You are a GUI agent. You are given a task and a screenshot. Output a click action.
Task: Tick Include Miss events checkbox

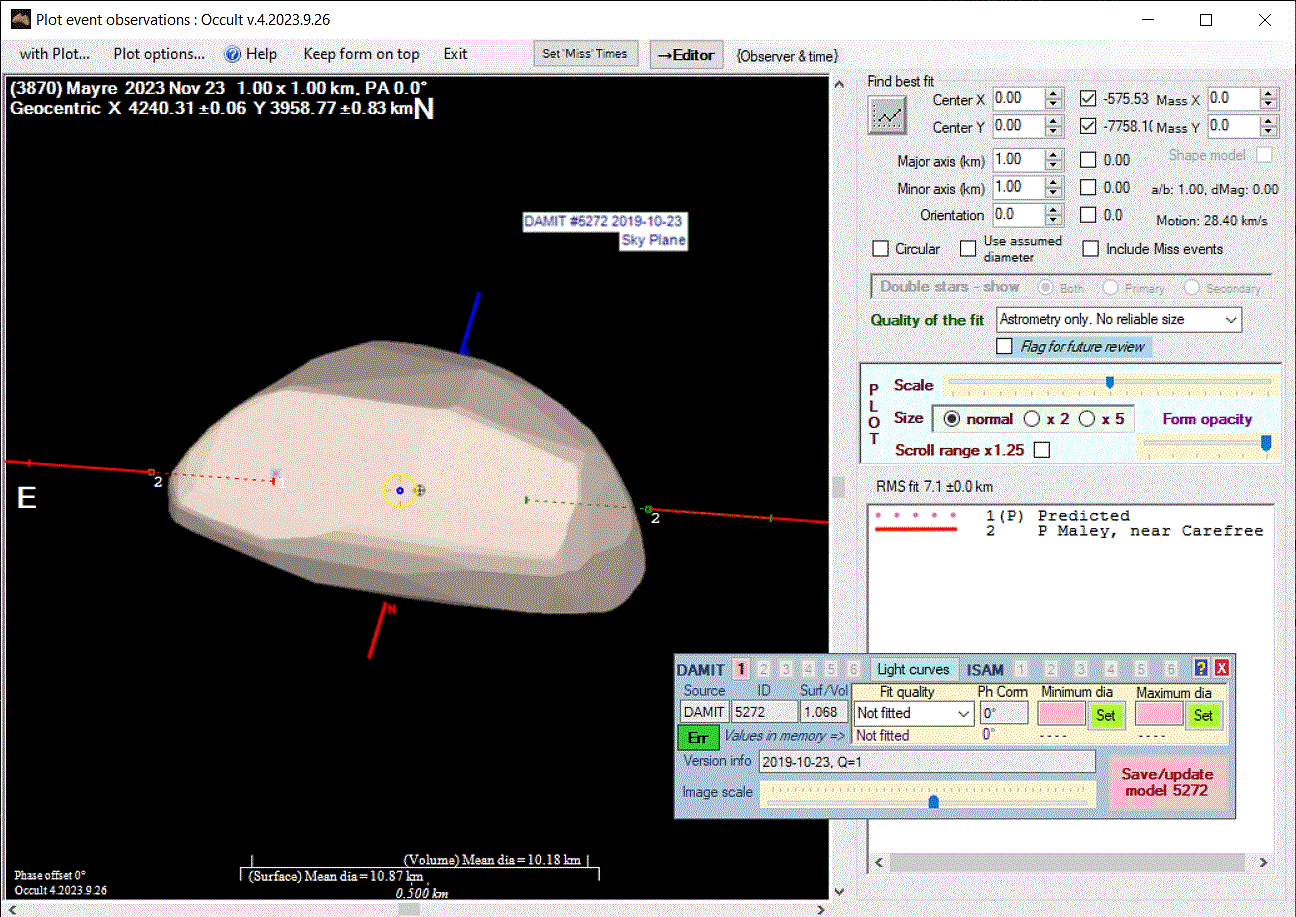click(1091, 249)
